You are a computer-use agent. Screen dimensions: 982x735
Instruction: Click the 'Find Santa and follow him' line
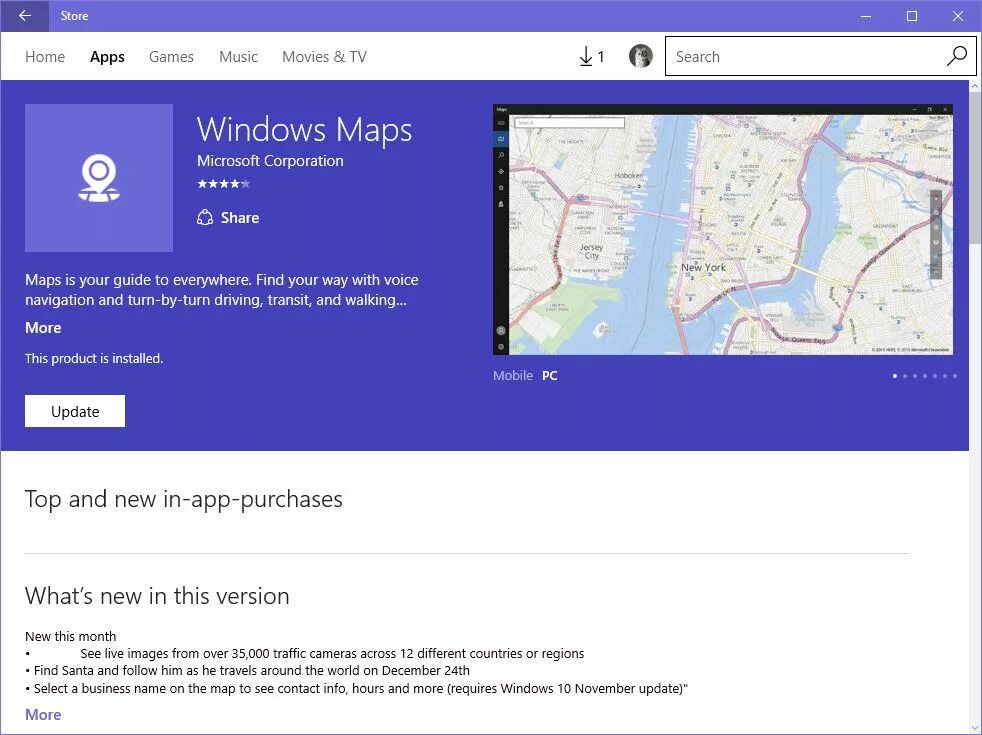point(247,671)
